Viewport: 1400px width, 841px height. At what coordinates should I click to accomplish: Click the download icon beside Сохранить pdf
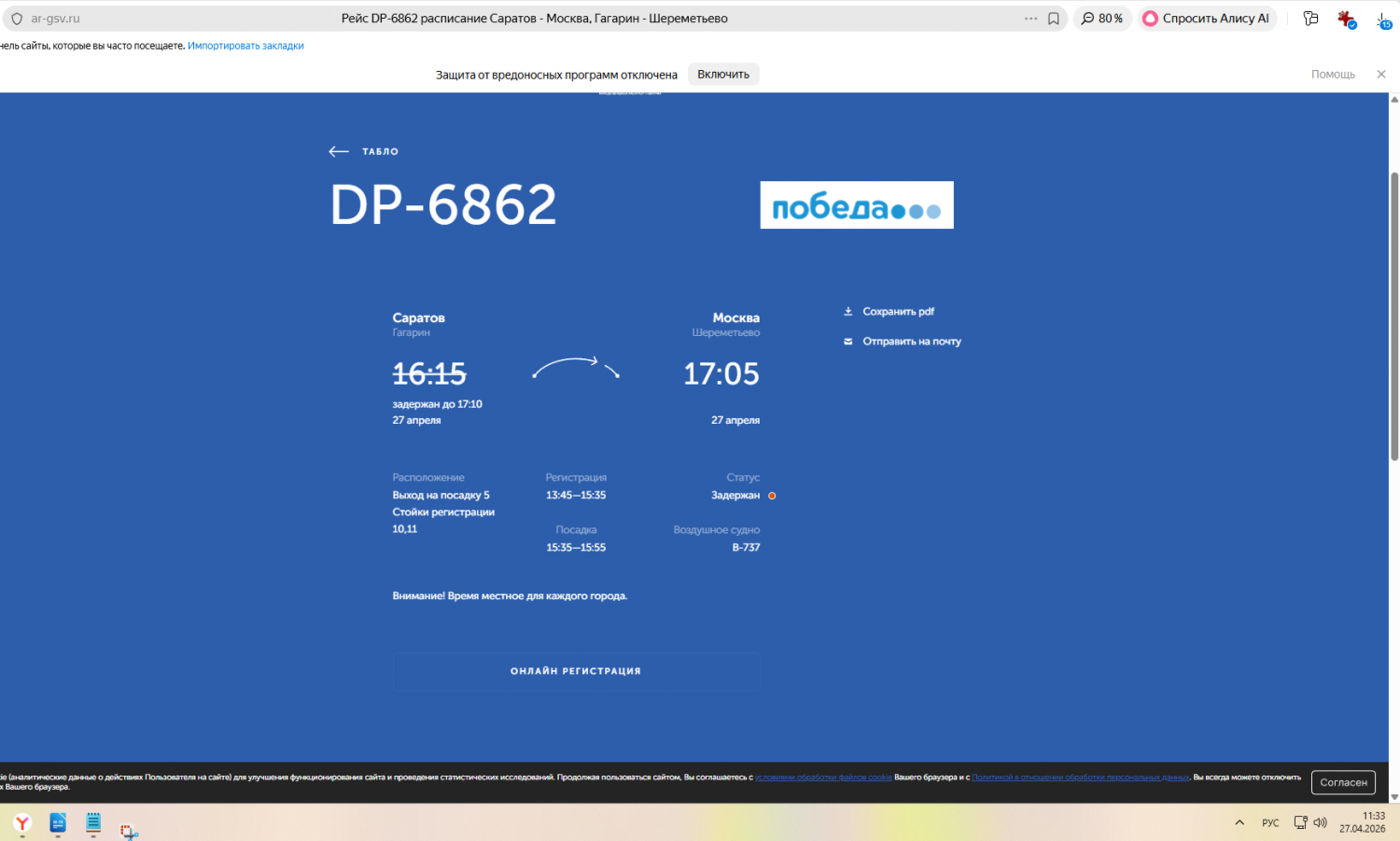click(x=847, y=312)
